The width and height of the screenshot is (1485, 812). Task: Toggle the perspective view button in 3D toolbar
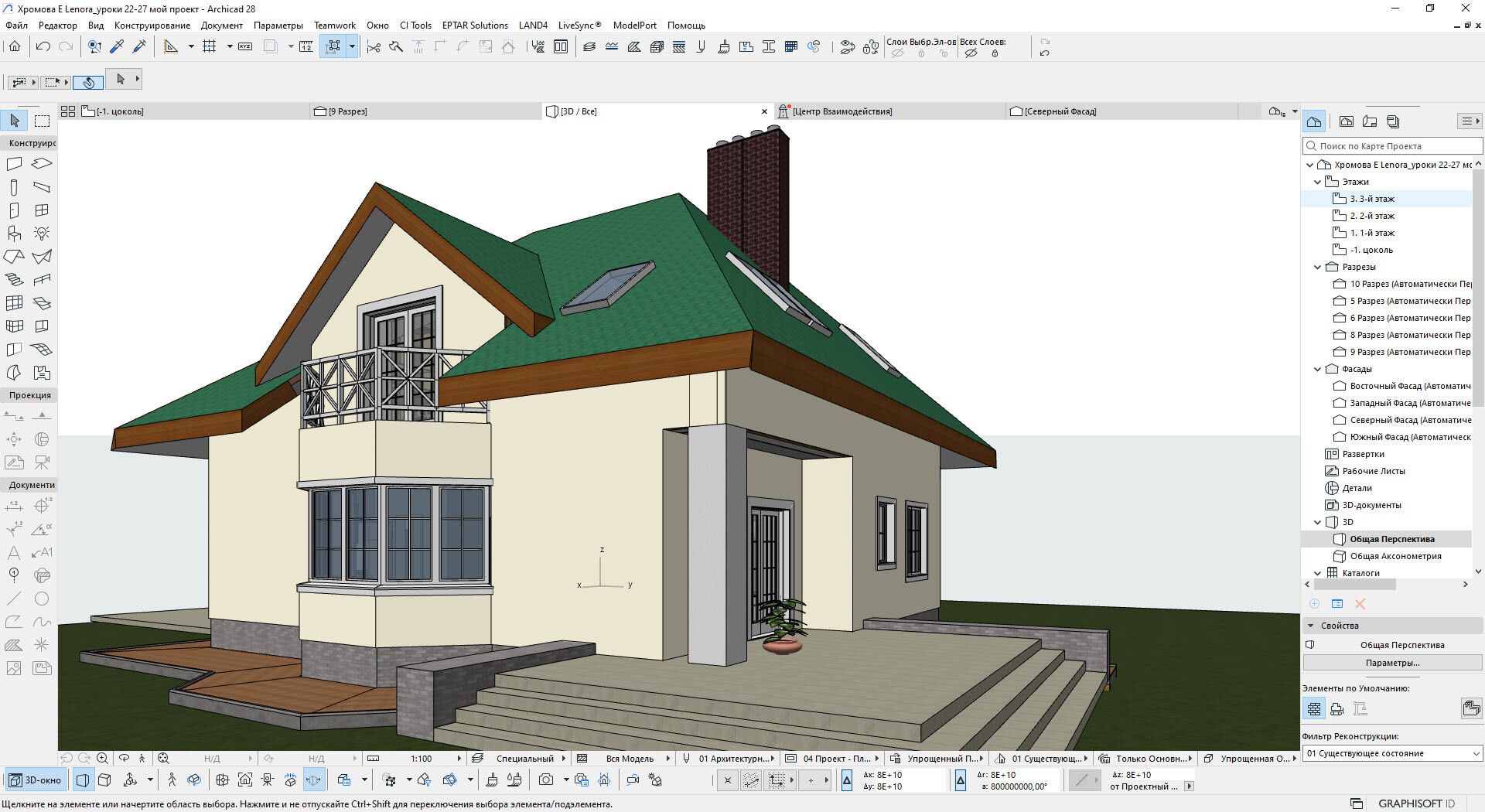pos(83,780)
